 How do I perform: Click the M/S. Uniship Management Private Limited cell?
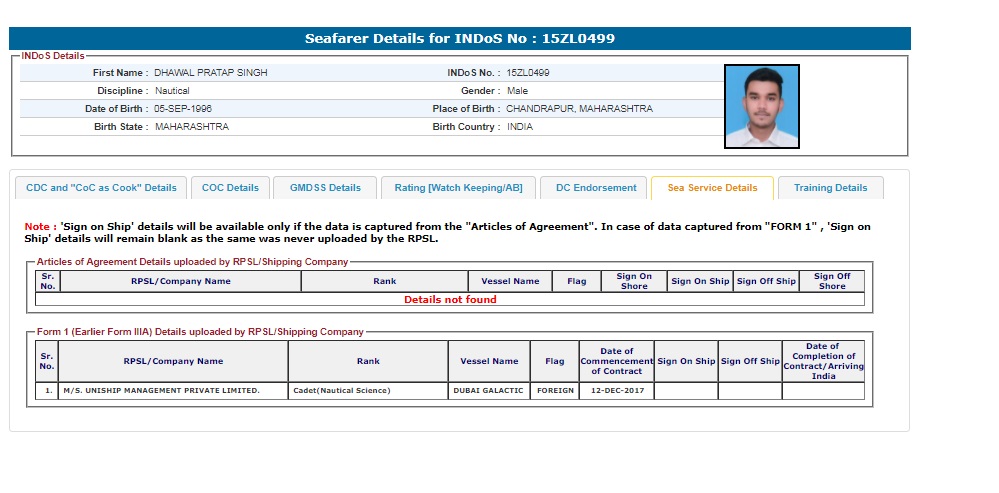pyautogui.click(x=161, y=391)
